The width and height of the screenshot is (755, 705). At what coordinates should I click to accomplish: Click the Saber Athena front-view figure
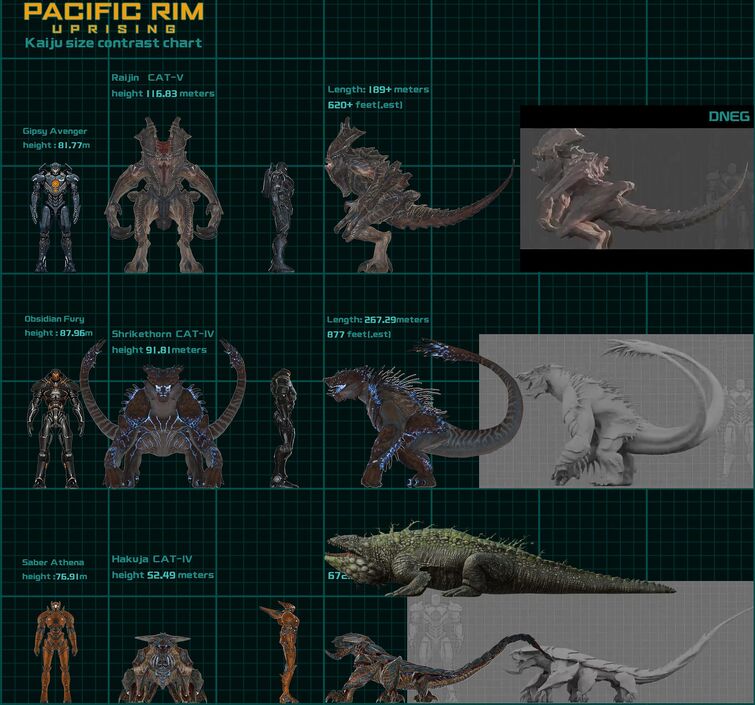[55, 650]
